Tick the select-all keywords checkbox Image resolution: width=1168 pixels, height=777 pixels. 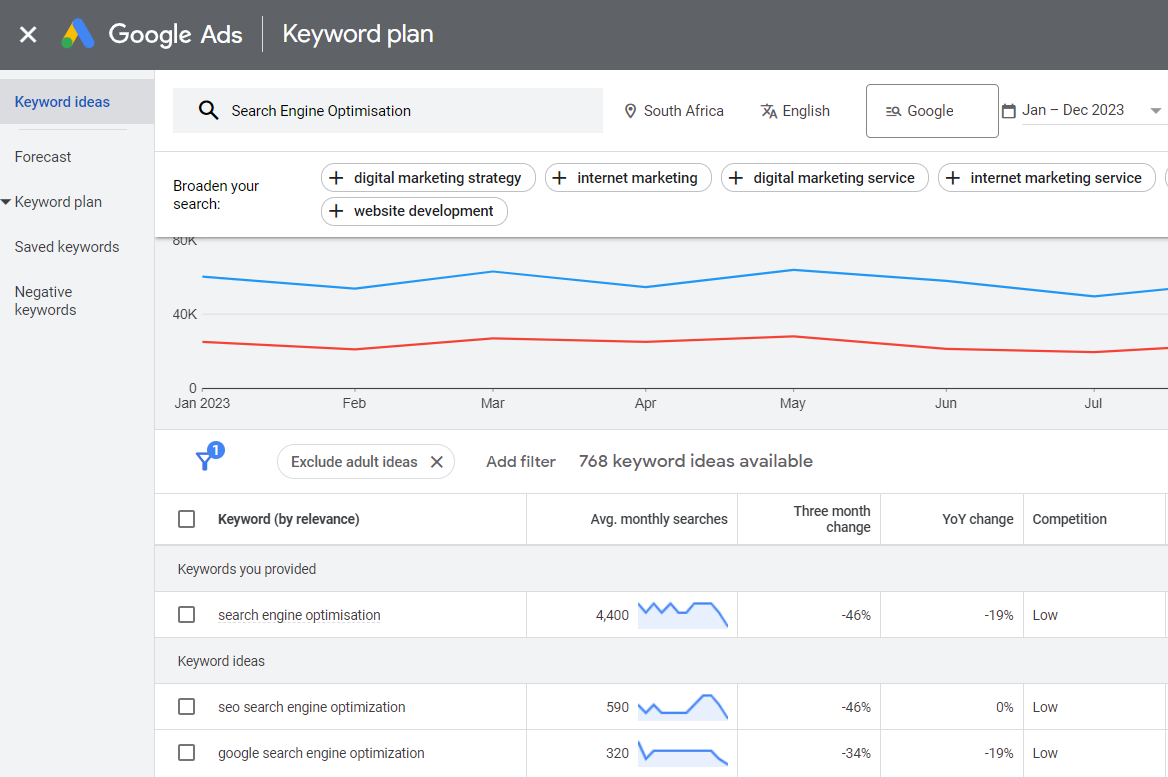click(x=186, y=519)
